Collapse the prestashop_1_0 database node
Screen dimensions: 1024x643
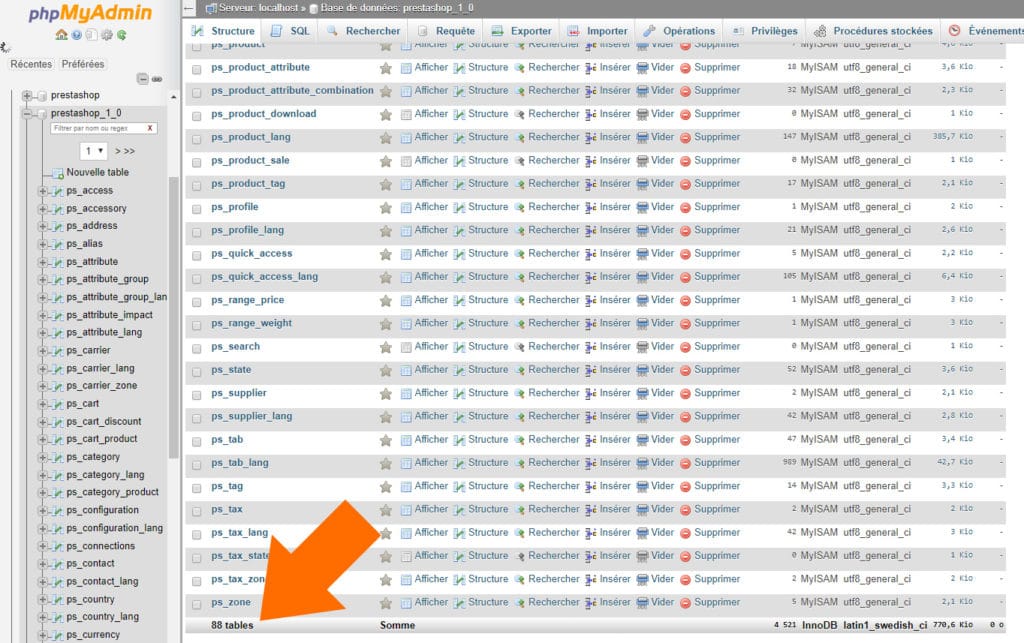[x=27, y=114]
